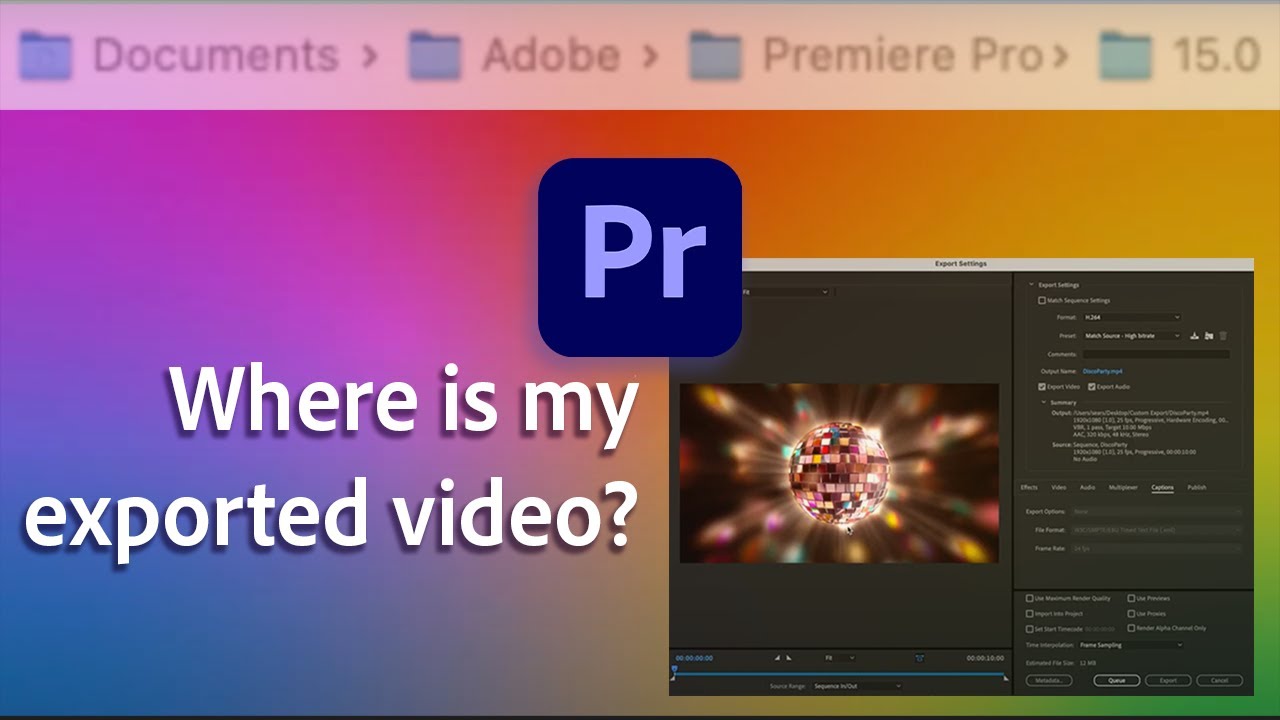This screenshot has width=1280, height=720.
Task: Click the aspect ratio correction icon below preview
Action: click(x=919, y=658)
